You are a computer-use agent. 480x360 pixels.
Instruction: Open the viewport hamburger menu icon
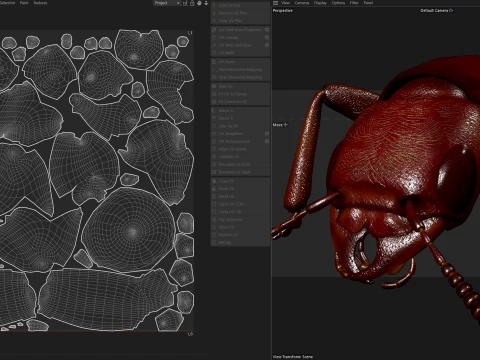[x=275, y=3]
